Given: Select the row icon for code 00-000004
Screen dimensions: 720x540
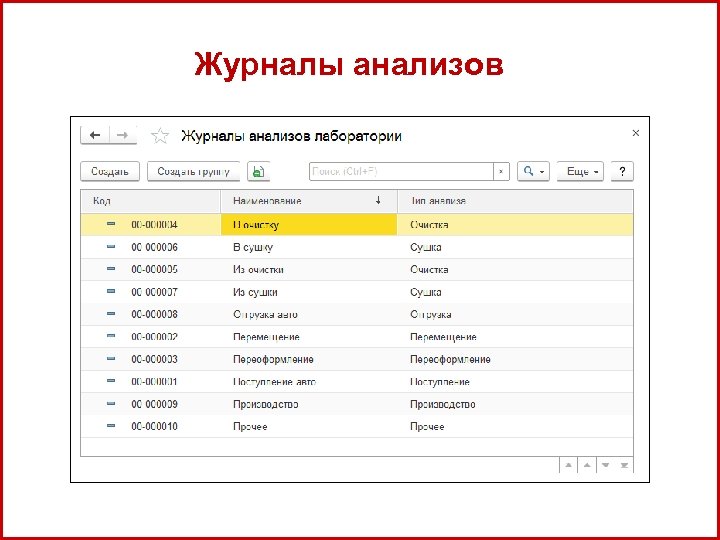Looking at the screenshot, I should pyautogui.click(x=111, y=224).
